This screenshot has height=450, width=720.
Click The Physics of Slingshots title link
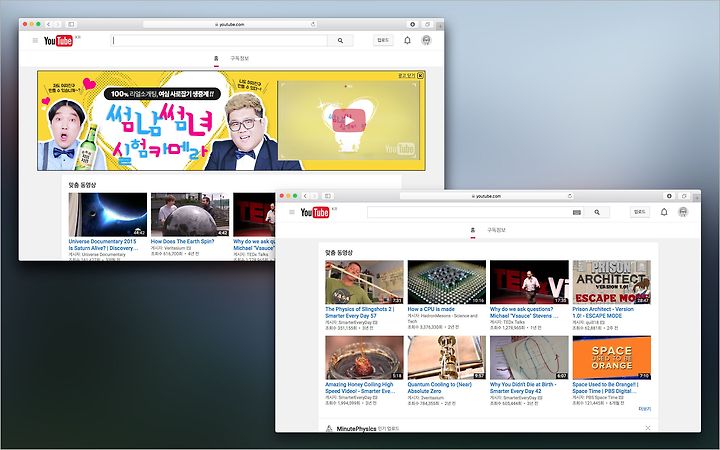pyautogui.click(x=360, y=312)
